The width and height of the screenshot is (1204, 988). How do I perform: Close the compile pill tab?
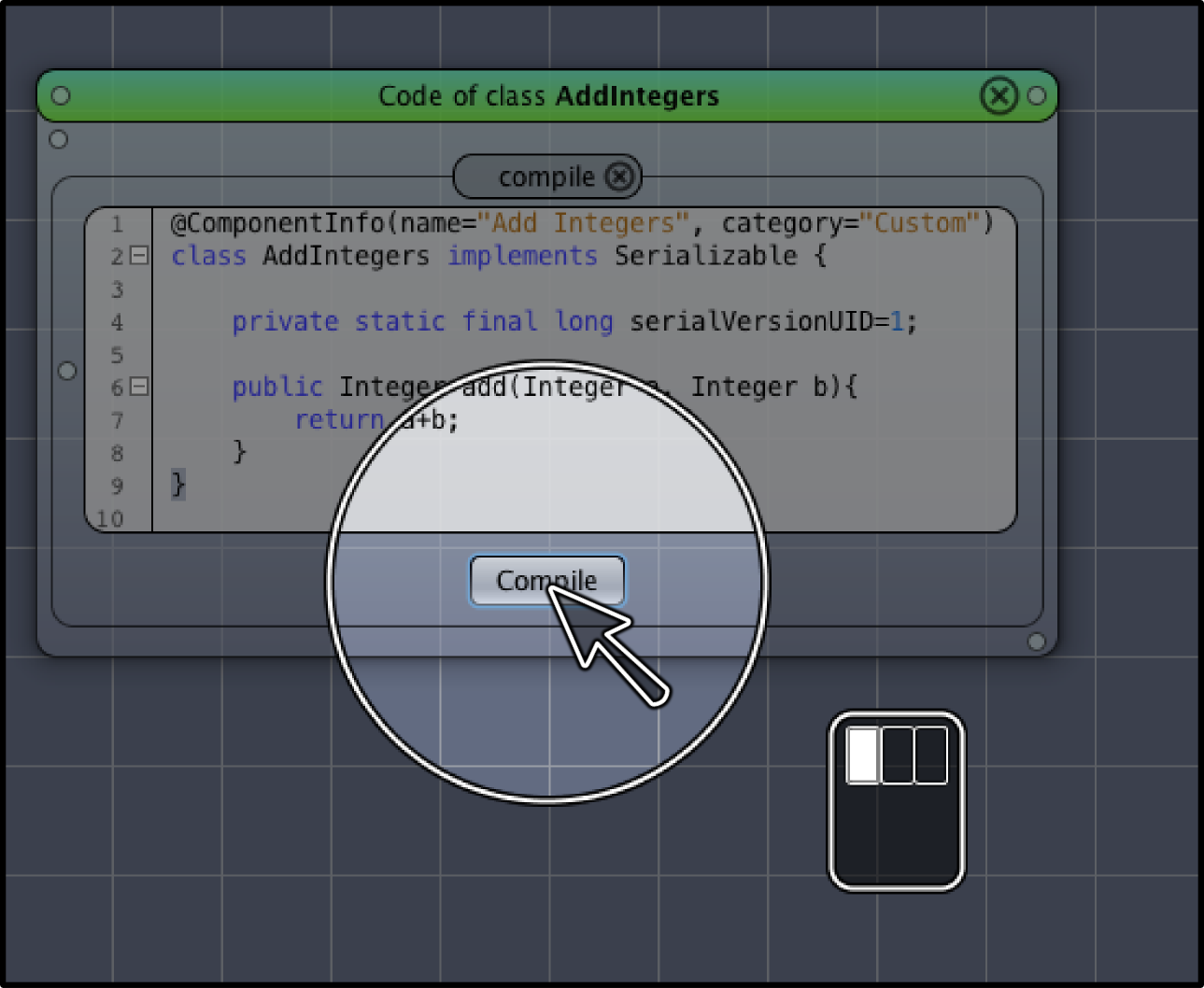[619, 176]
